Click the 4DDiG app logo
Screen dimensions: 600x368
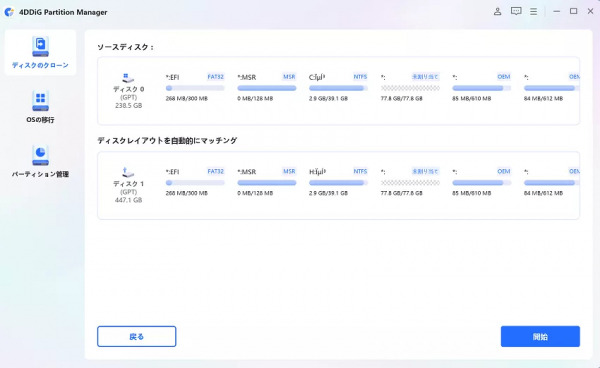(9, 12)
